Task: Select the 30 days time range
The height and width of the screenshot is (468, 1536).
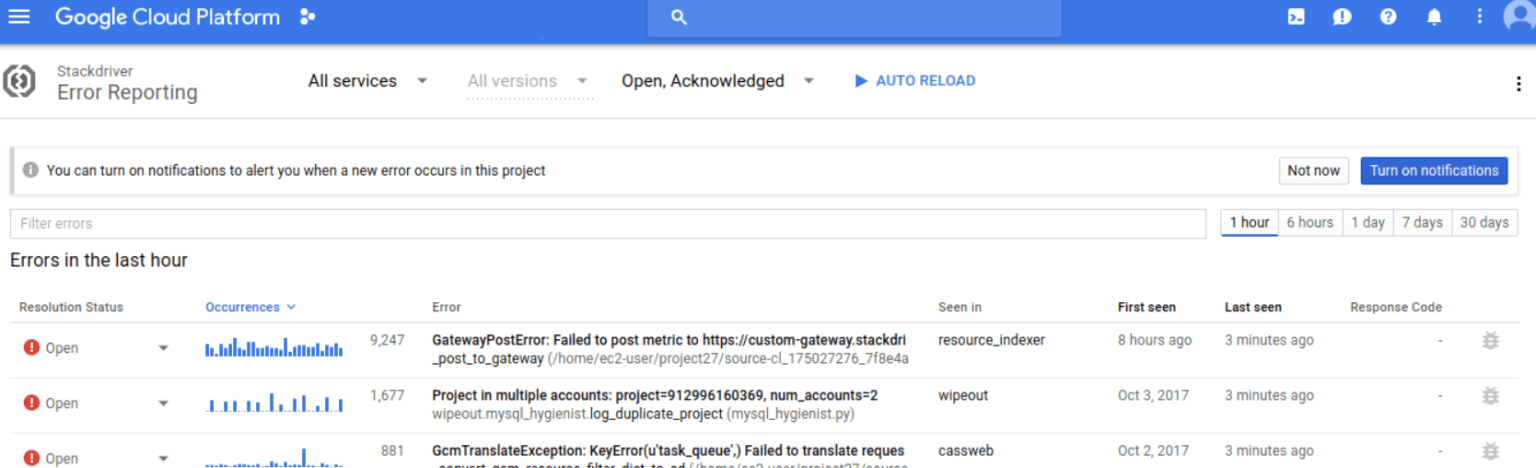Action: 1484,223
